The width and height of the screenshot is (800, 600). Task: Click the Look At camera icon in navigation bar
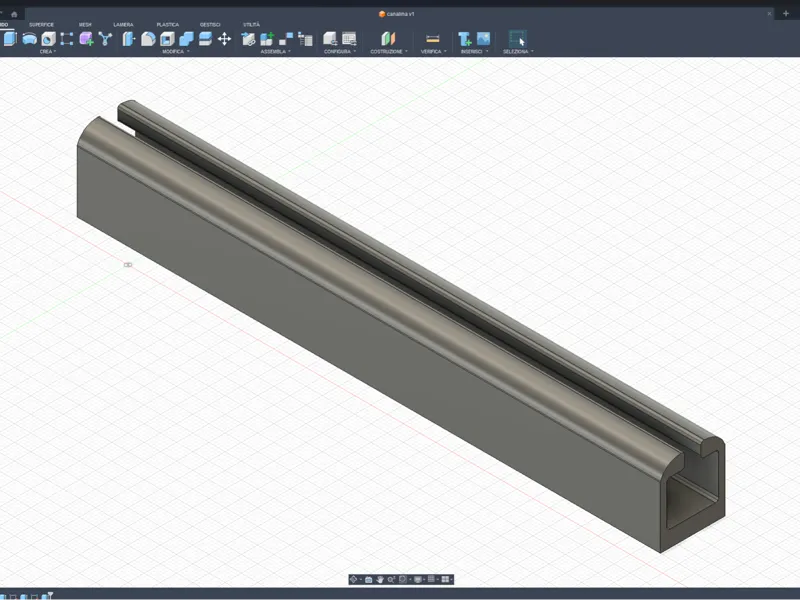click(368, 580)
